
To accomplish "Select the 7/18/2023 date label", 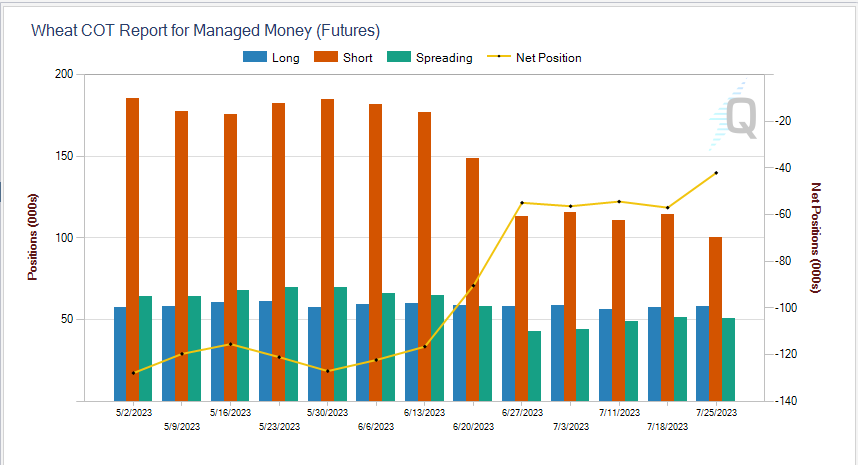I will coord(668,427).
